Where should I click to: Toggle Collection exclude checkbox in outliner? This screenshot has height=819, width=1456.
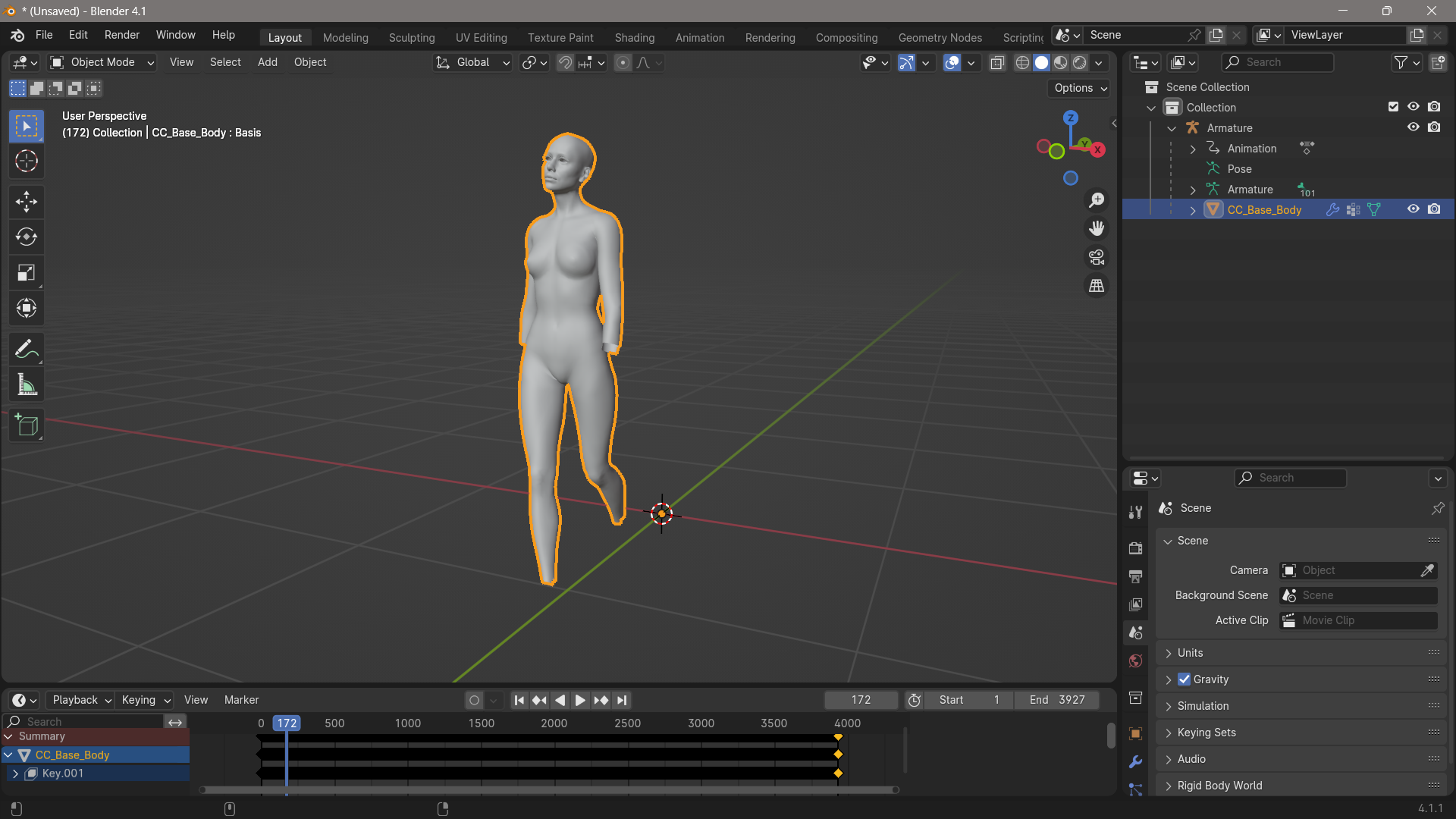1393,107
